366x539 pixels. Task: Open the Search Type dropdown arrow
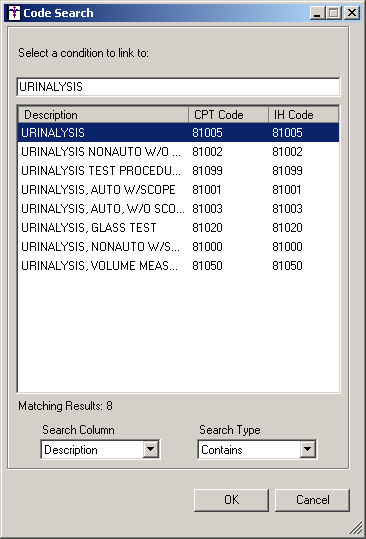coord(308,449)
